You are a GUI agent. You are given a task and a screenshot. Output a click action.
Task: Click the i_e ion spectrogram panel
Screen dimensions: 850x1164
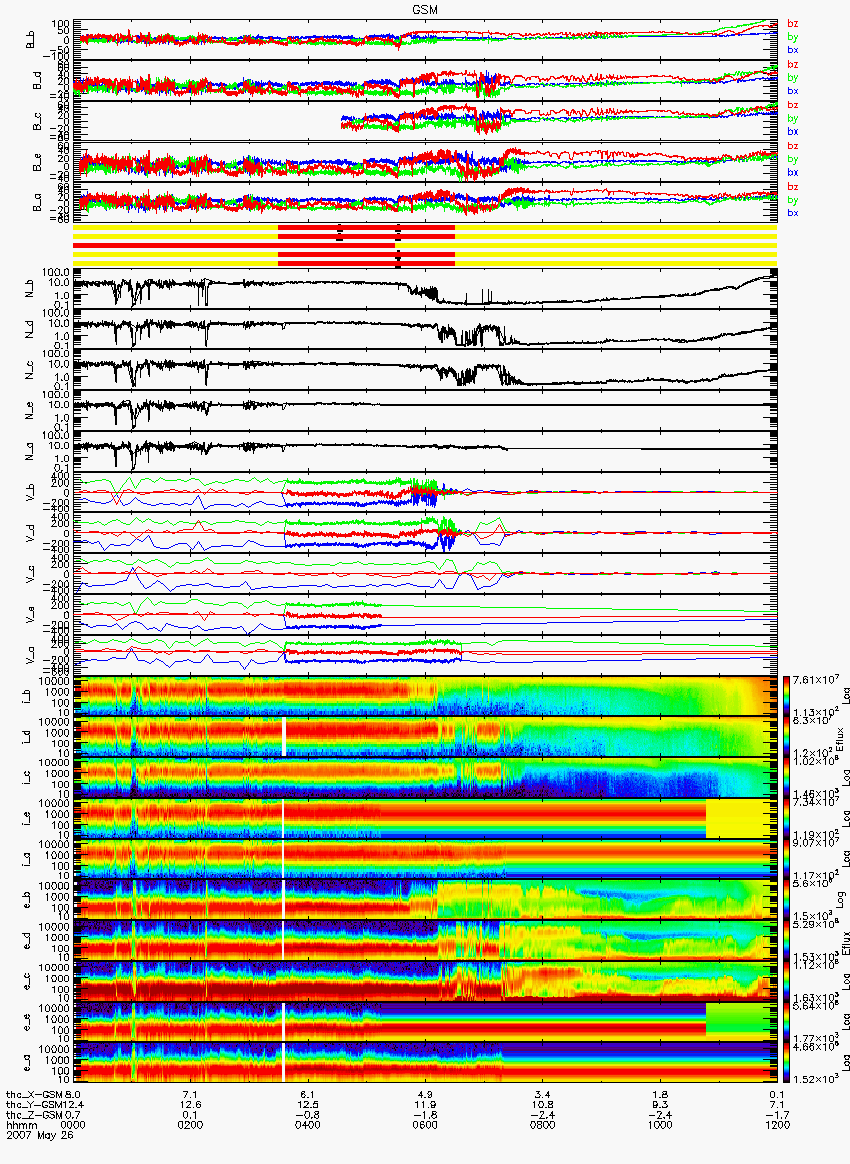(x=425, y=818)
